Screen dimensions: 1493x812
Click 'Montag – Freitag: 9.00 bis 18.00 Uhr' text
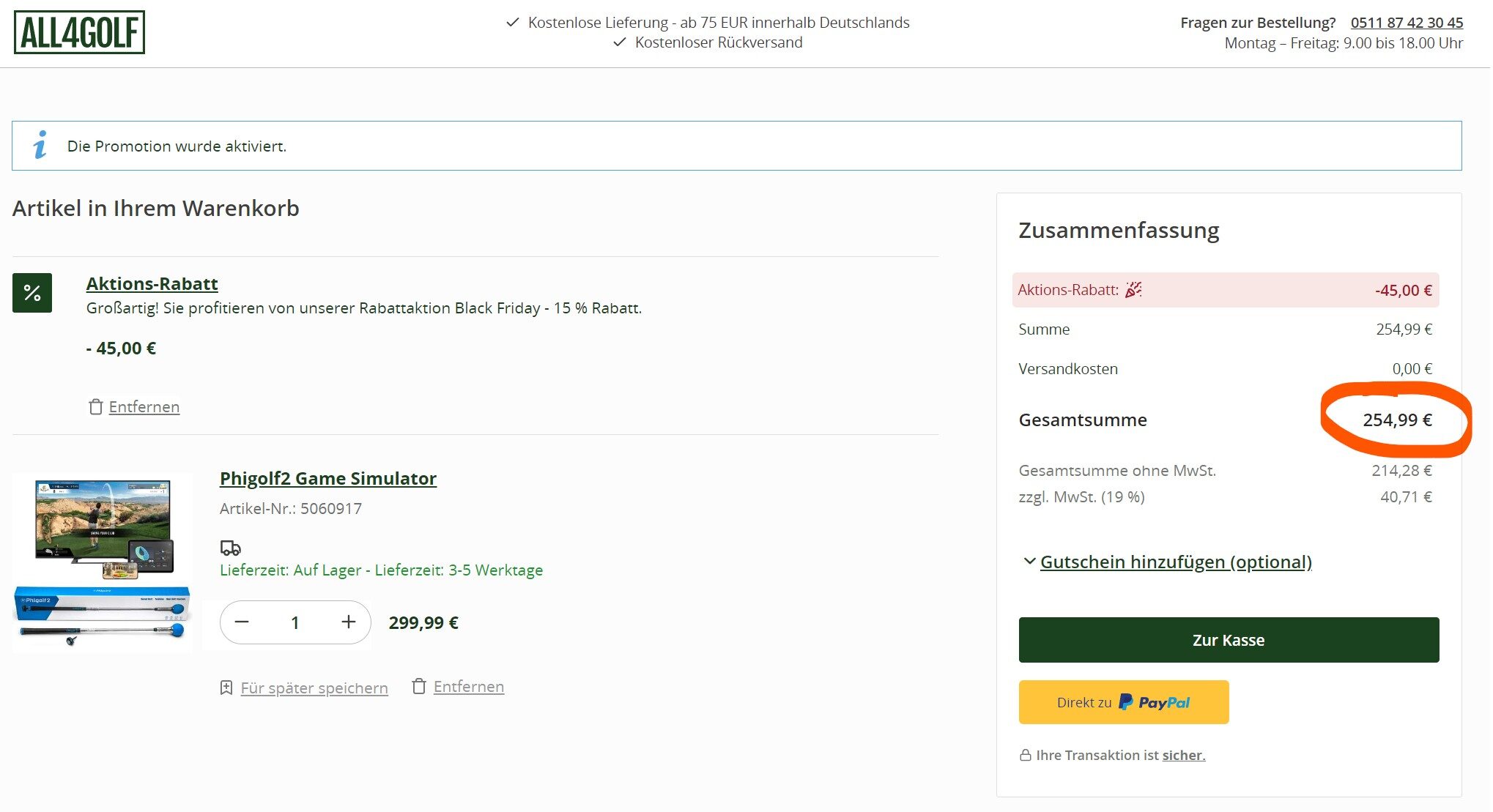[1344, 43]
